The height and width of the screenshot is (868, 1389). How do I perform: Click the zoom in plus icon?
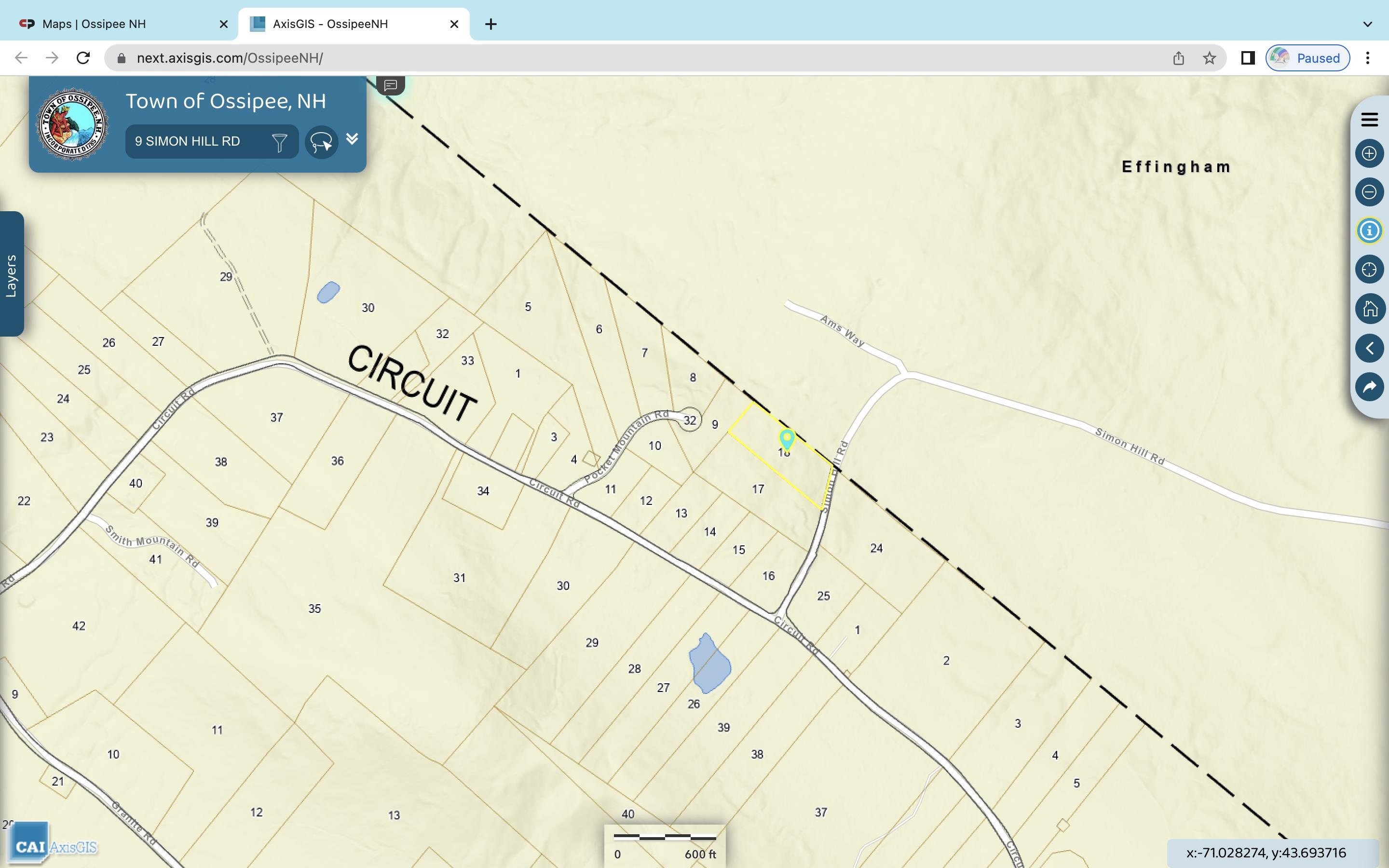pos(1369,153)
